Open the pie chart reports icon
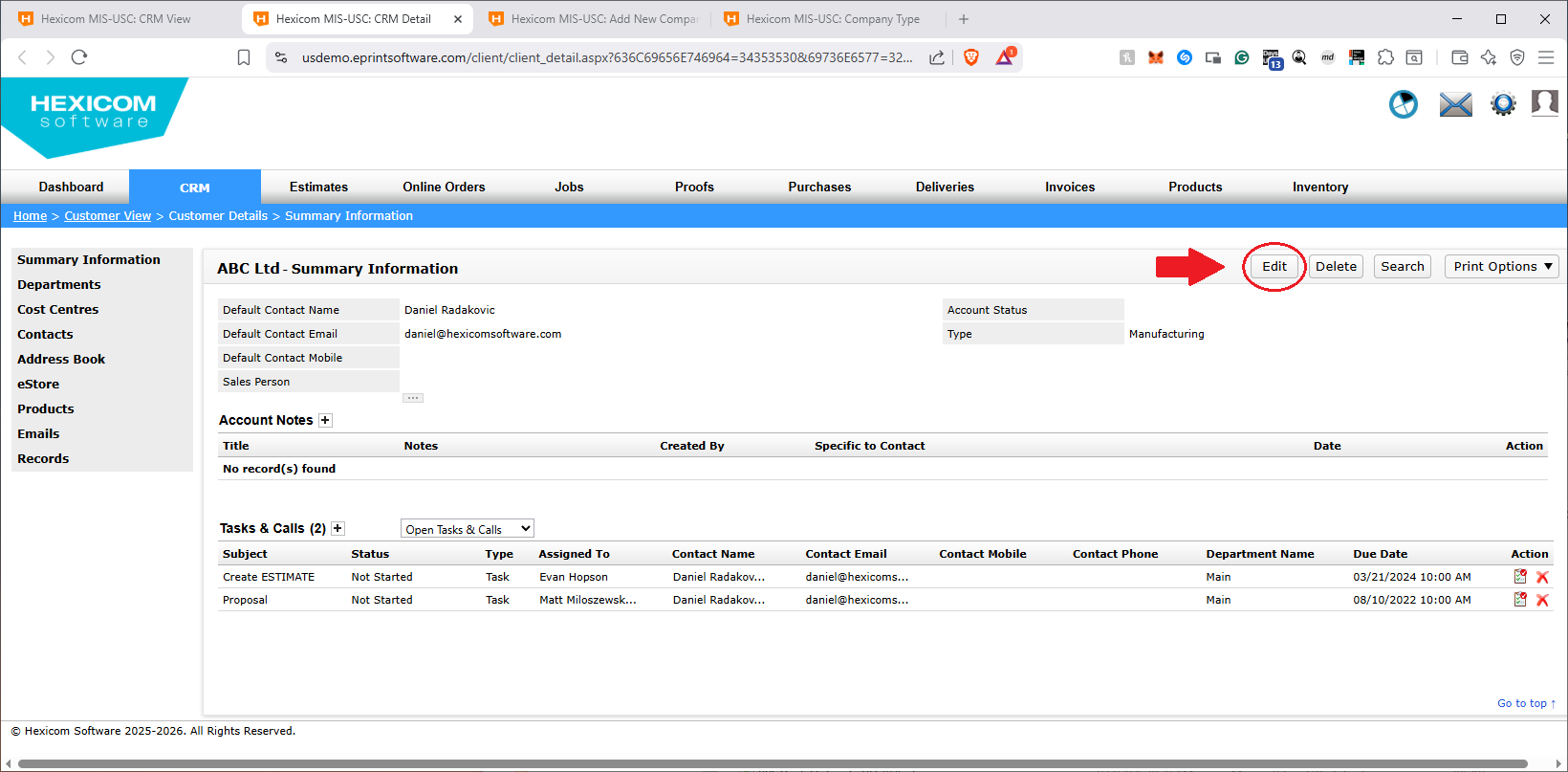 tap(1404, 103)
